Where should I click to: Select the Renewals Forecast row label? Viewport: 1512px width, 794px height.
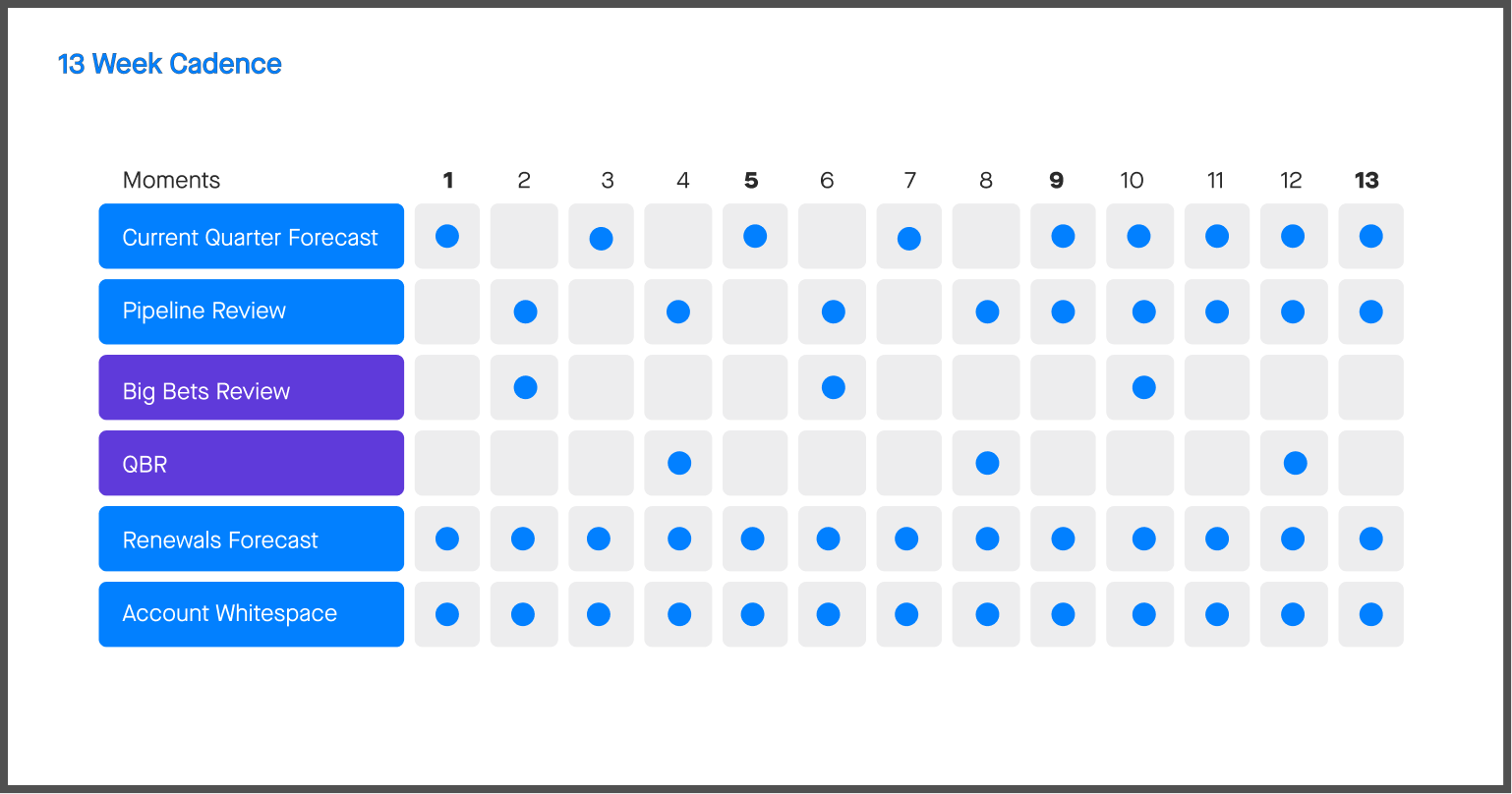(x=251, y=539)
